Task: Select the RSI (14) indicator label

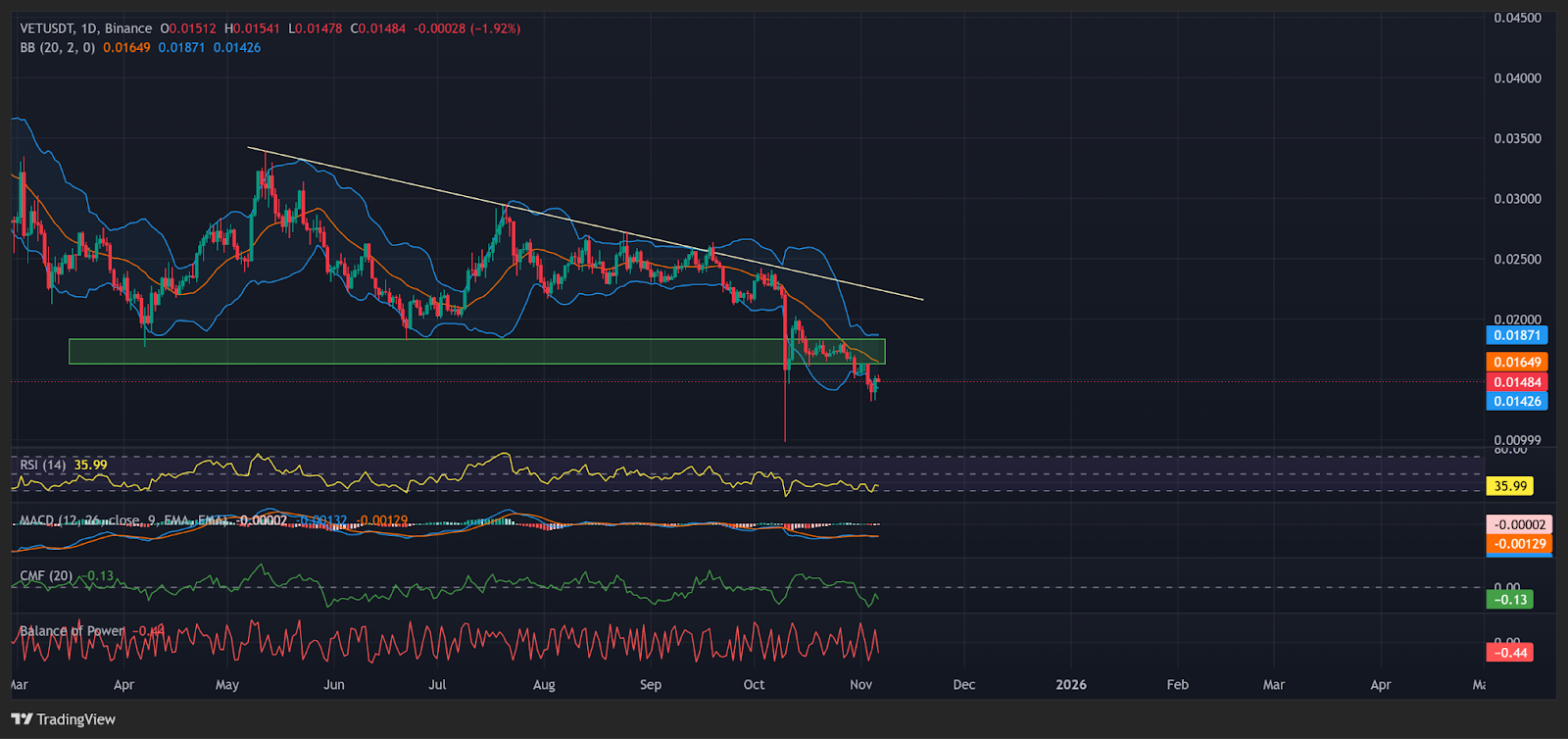Action: [x=43, y=465]
